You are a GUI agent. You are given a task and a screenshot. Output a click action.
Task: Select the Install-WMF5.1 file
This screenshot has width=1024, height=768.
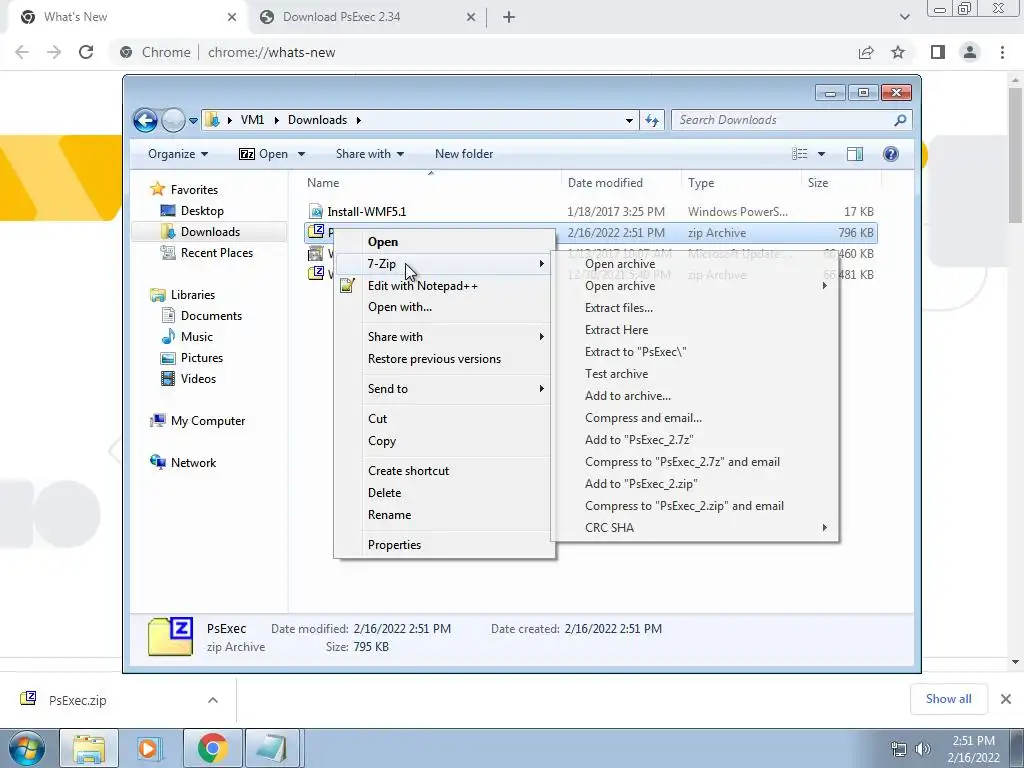coord(366,212)
